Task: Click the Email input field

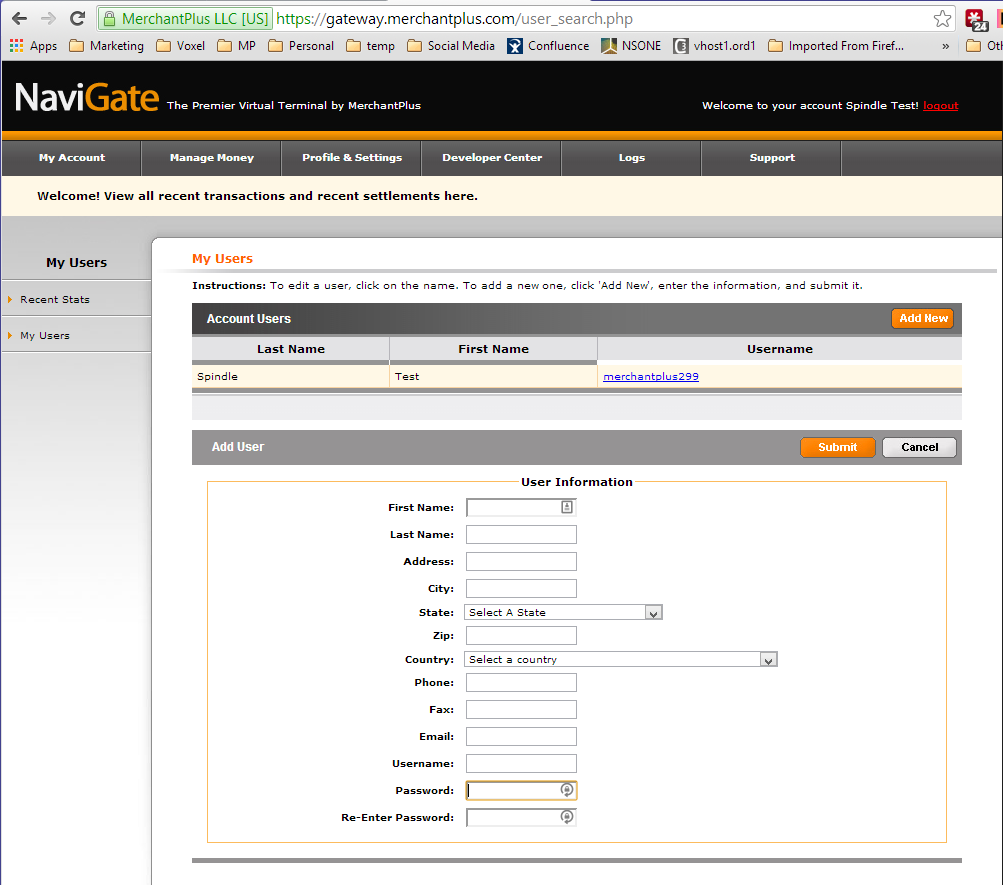Action: 521,737
